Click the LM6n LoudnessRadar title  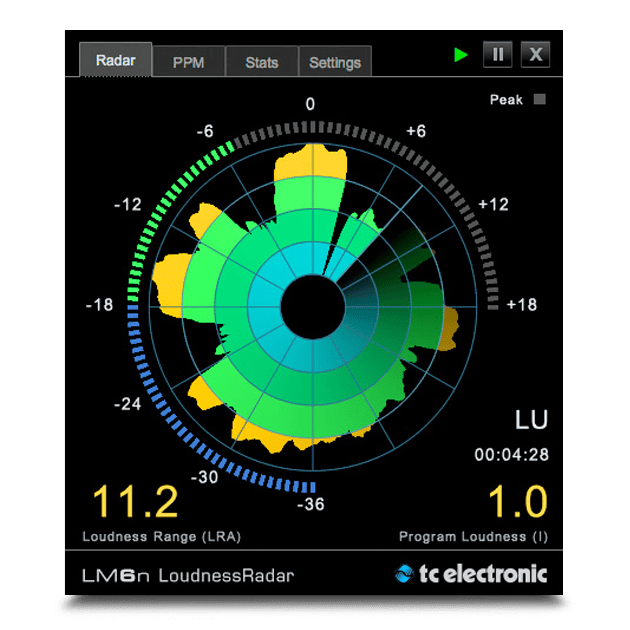coord(188,575)
